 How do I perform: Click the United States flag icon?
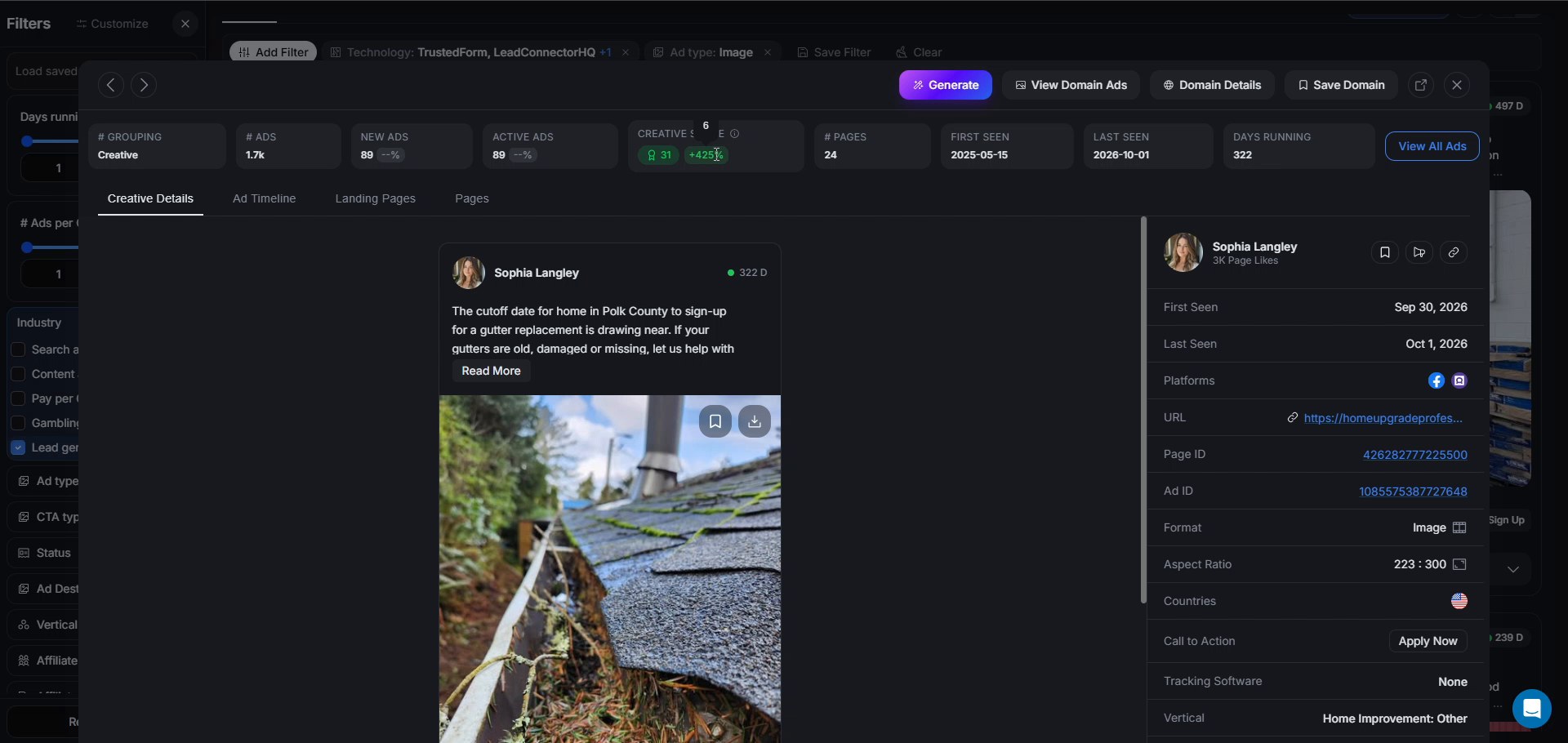(x=1459, y=601)
